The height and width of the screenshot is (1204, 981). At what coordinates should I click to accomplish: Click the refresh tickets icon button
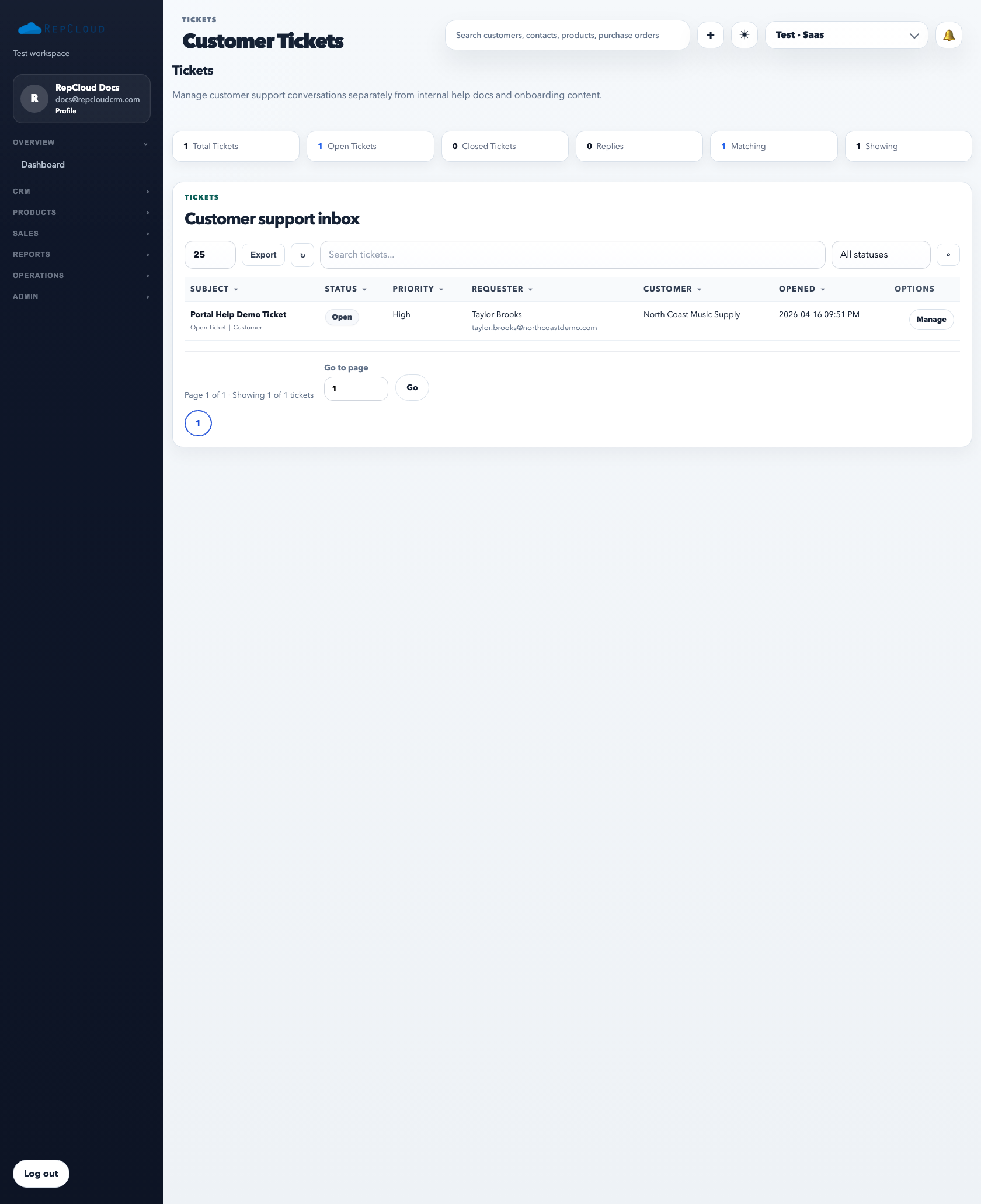(x=302, y=255)
